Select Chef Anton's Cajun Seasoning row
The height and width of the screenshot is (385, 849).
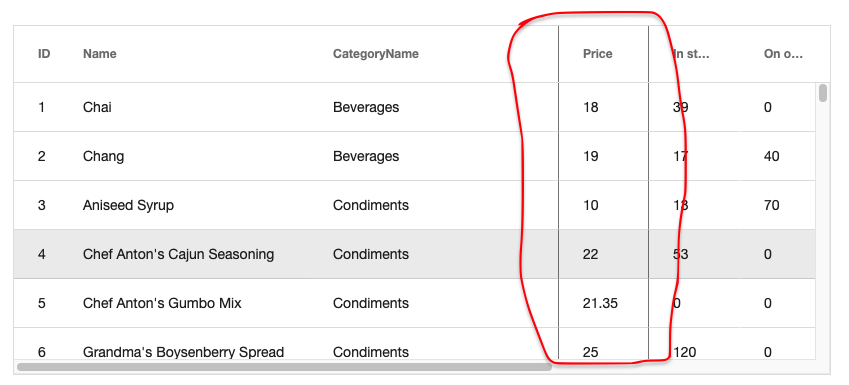[414, 254]
